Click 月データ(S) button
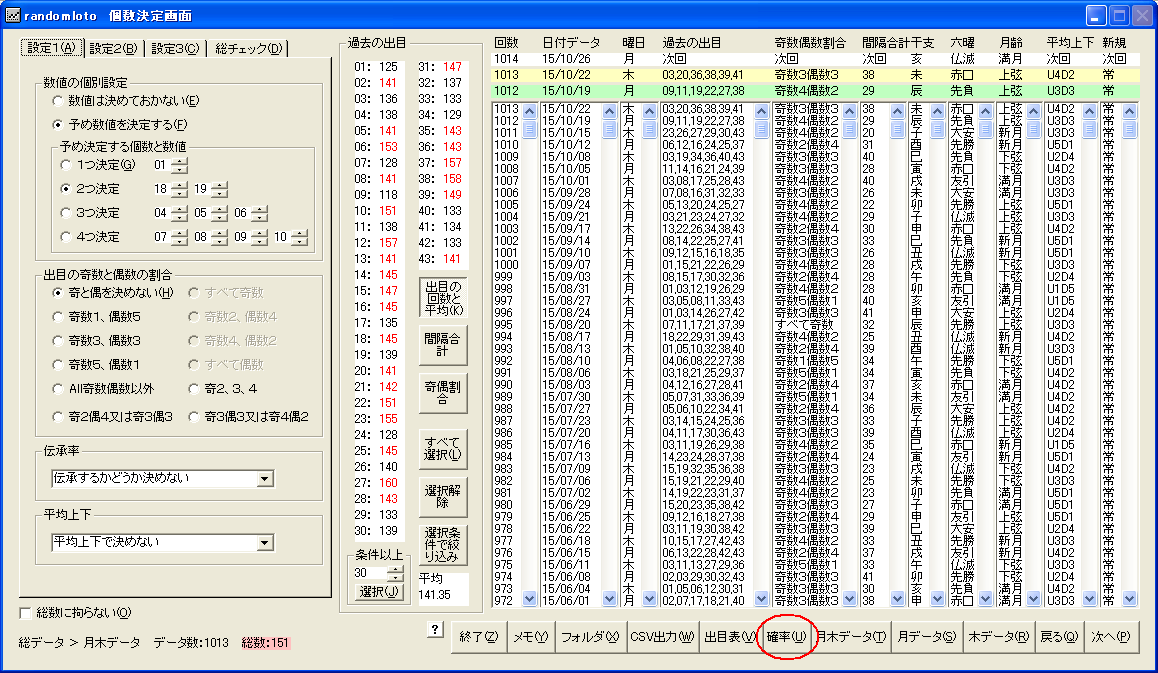The height and width of the screenshot is (673, 1158). click(x=926, y=637)
